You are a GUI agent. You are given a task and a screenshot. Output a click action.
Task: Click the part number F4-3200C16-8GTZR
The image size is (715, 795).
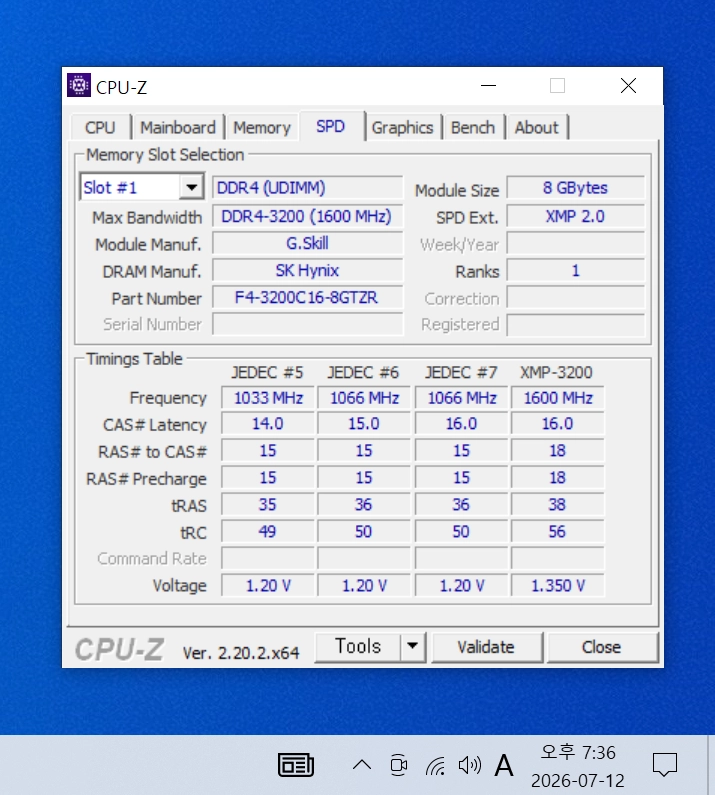click(x=307, y=297)
